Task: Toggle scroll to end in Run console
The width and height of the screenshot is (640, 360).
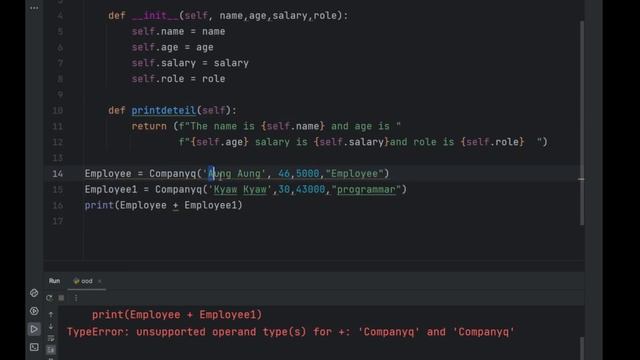Action: pos(51,350)
